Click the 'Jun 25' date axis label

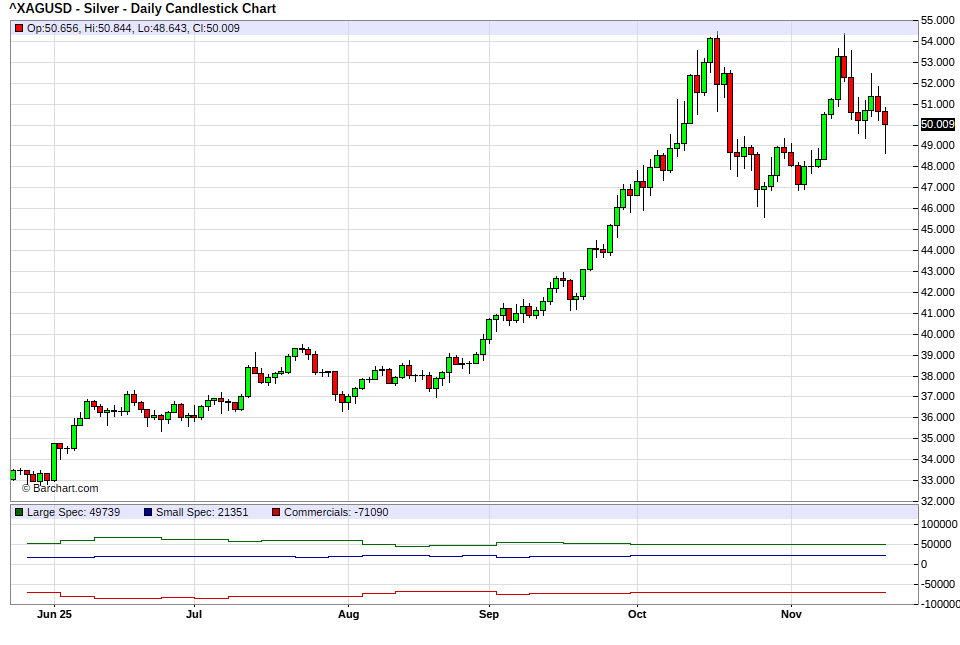click(54, 614)
